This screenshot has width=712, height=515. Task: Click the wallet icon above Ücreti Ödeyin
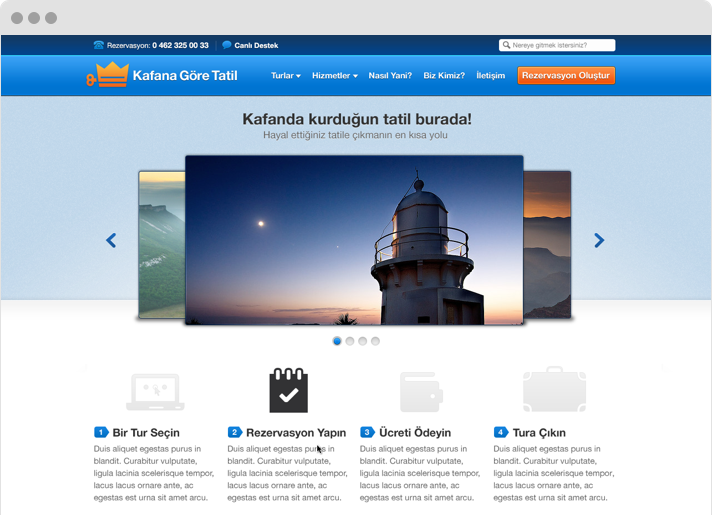click(x=421, y=391)
